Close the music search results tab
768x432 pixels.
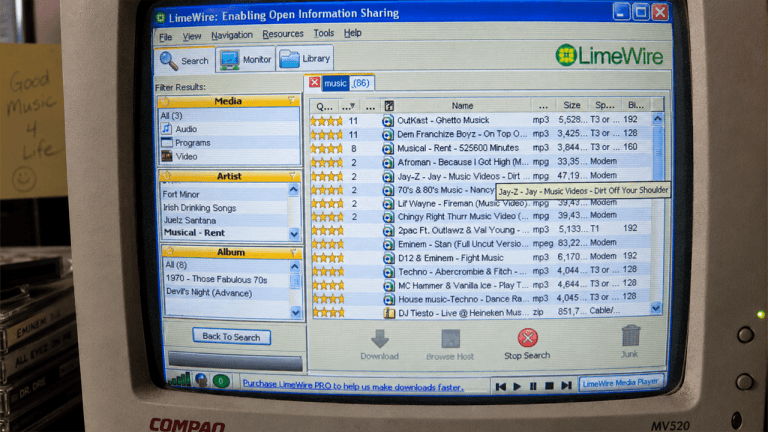click(x=314, y=82)
